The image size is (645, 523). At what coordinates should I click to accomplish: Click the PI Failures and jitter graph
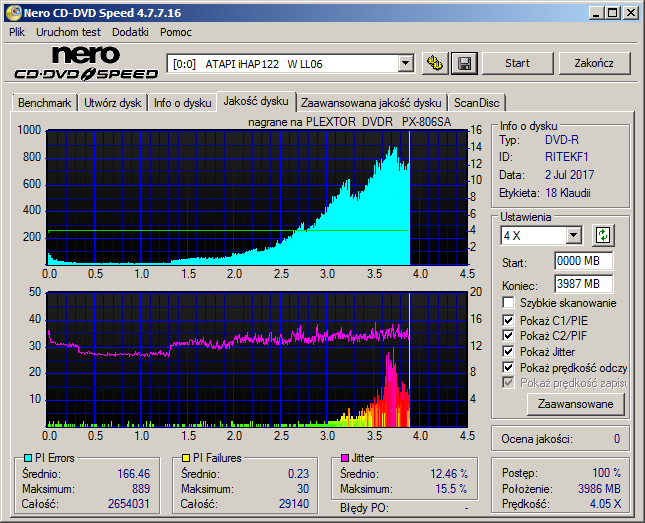[257, 359]
